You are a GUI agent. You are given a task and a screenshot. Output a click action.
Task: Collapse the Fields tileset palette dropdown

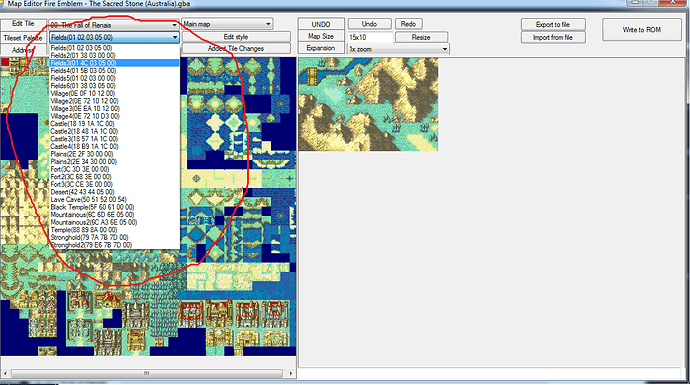pyautogui.click(x=175, y=37)
